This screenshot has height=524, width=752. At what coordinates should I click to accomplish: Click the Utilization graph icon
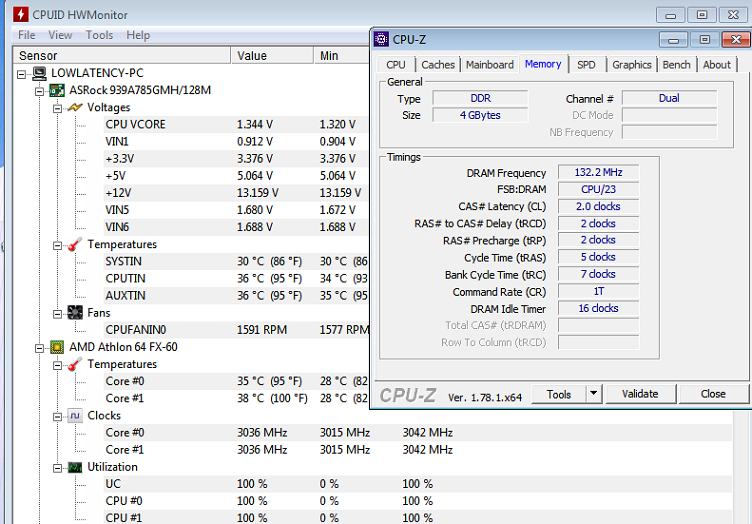tap(75, 467)
